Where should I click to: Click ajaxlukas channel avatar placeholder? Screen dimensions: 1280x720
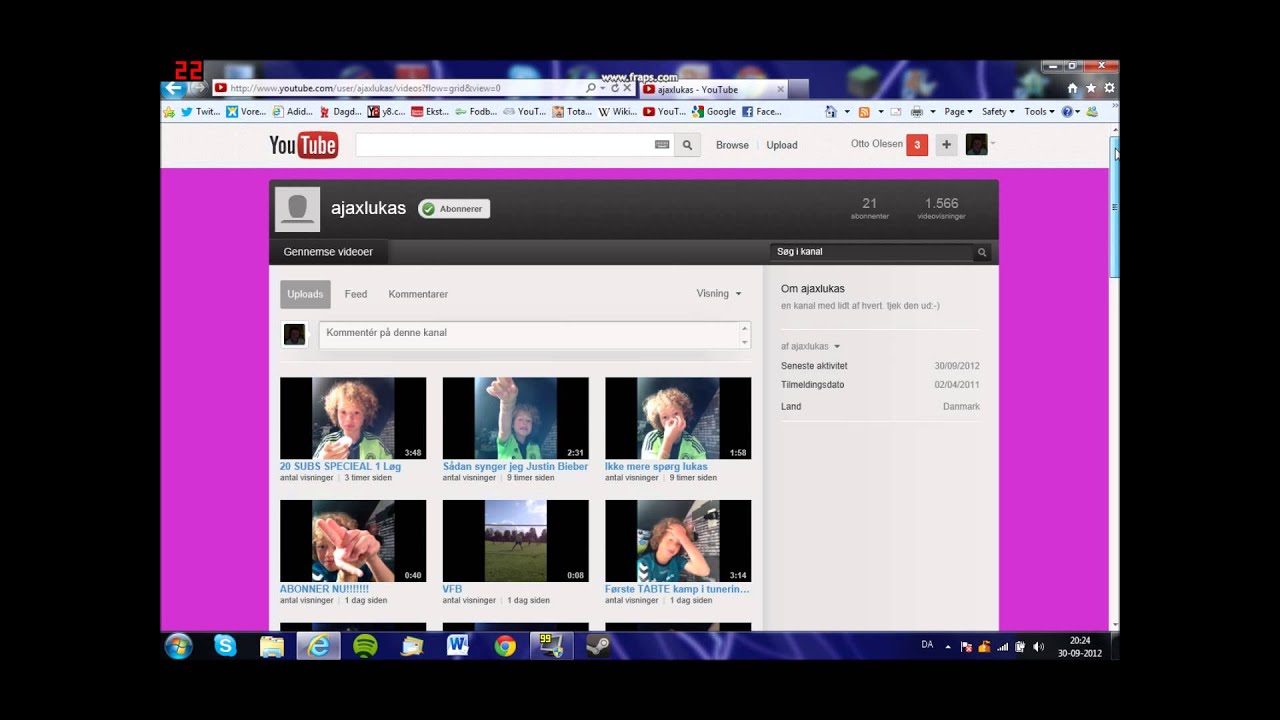tap(297, 208)
